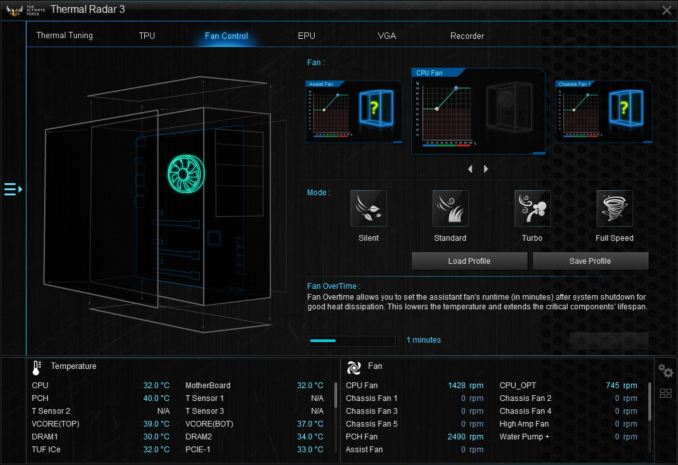Click the CPU_OPT 745 rpm reading
This screenshot has width=678, height=465.
click(621, 385)
